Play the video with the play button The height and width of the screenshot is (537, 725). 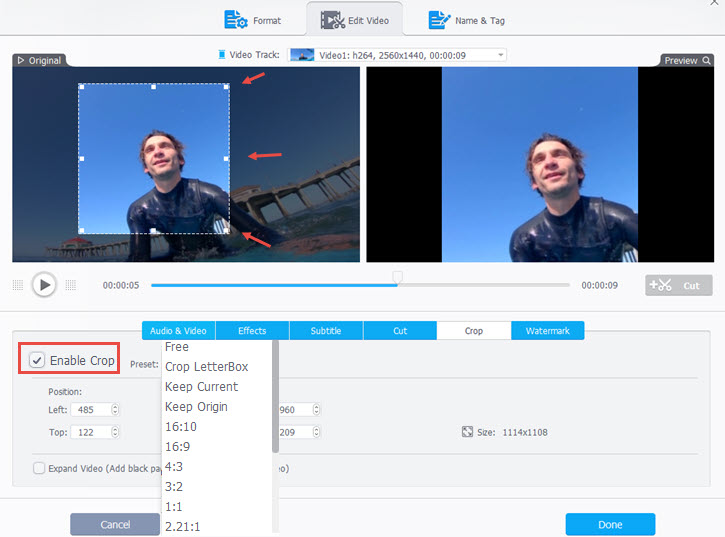(44, 284)
